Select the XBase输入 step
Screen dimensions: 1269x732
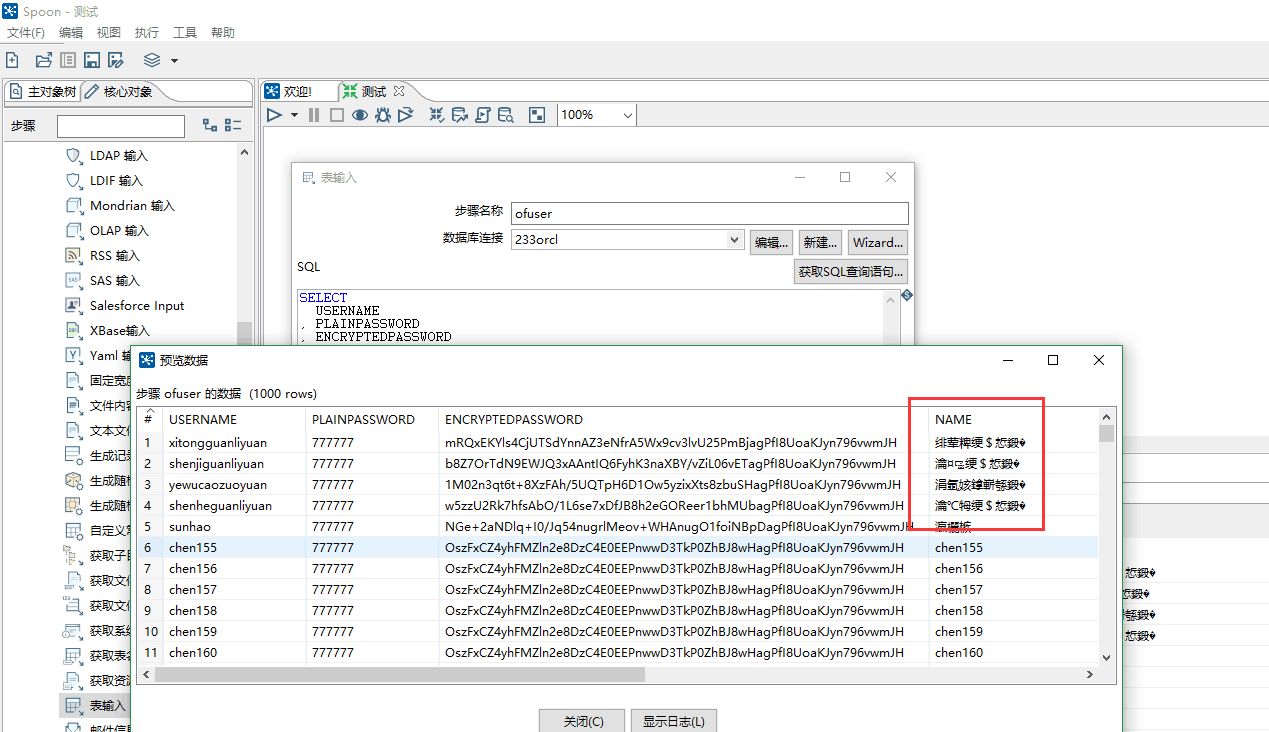[x=119, y=331]
